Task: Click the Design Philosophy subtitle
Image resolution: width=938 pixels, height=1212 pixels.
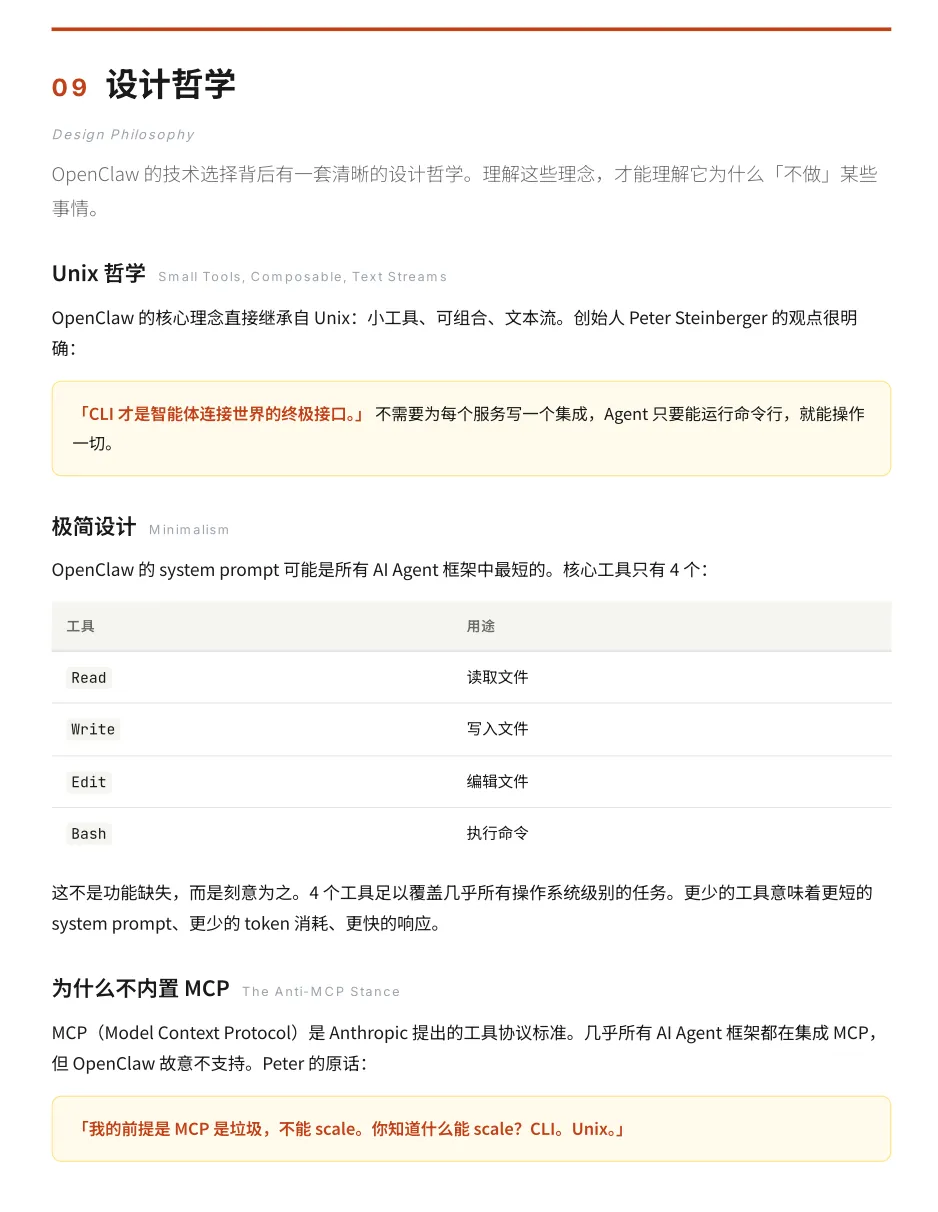Action: pos(123,135)
